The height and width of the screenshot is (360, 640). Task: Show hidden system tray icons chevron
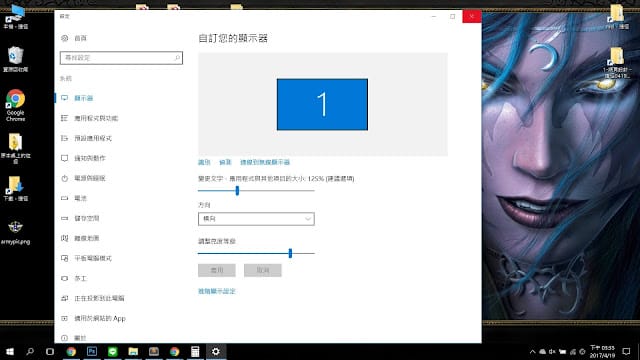[x=532, y=351]
